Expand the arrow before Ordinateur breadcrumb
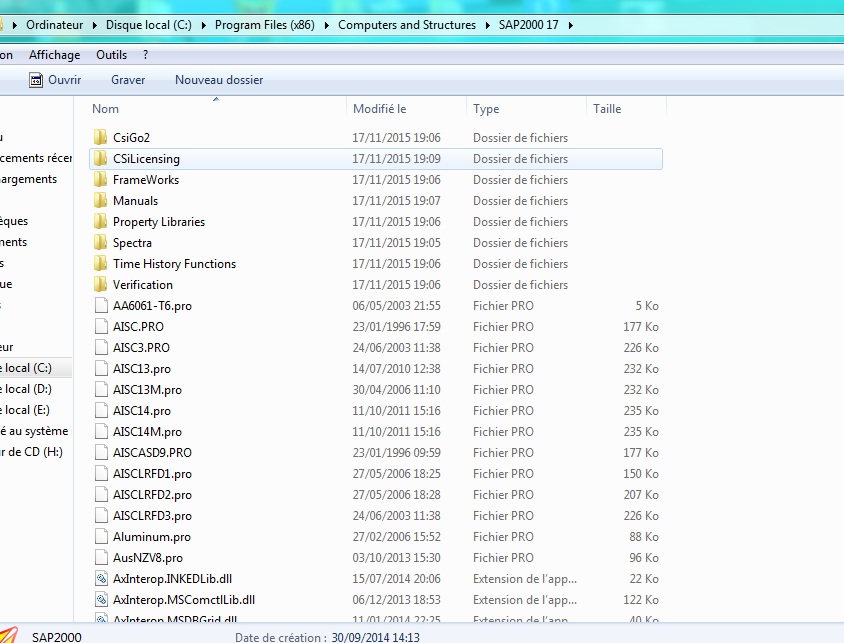 [x=15, y=25]
